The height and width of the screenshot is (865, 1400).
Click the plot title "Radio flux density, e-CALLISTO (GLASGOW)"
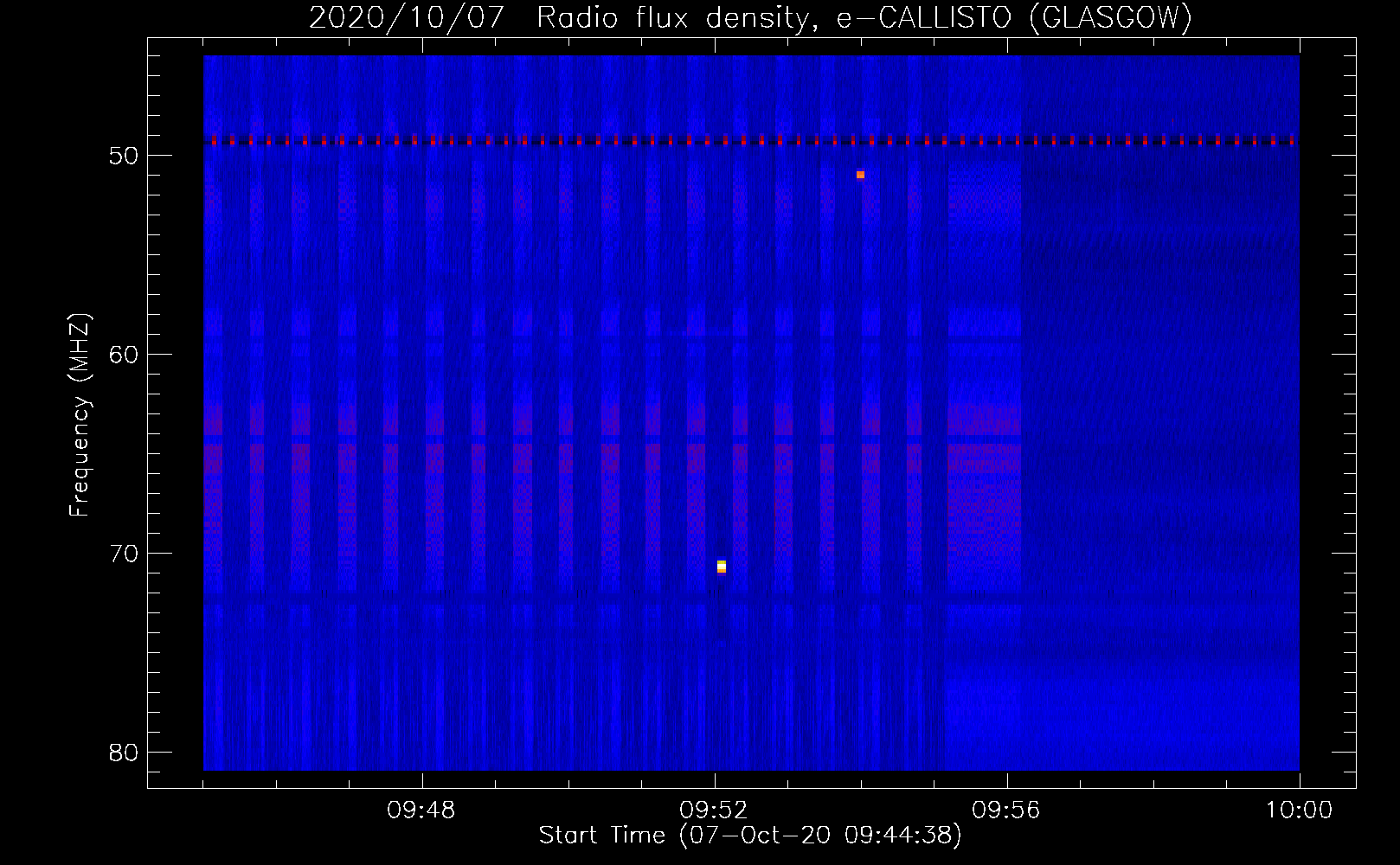point(864,17)
